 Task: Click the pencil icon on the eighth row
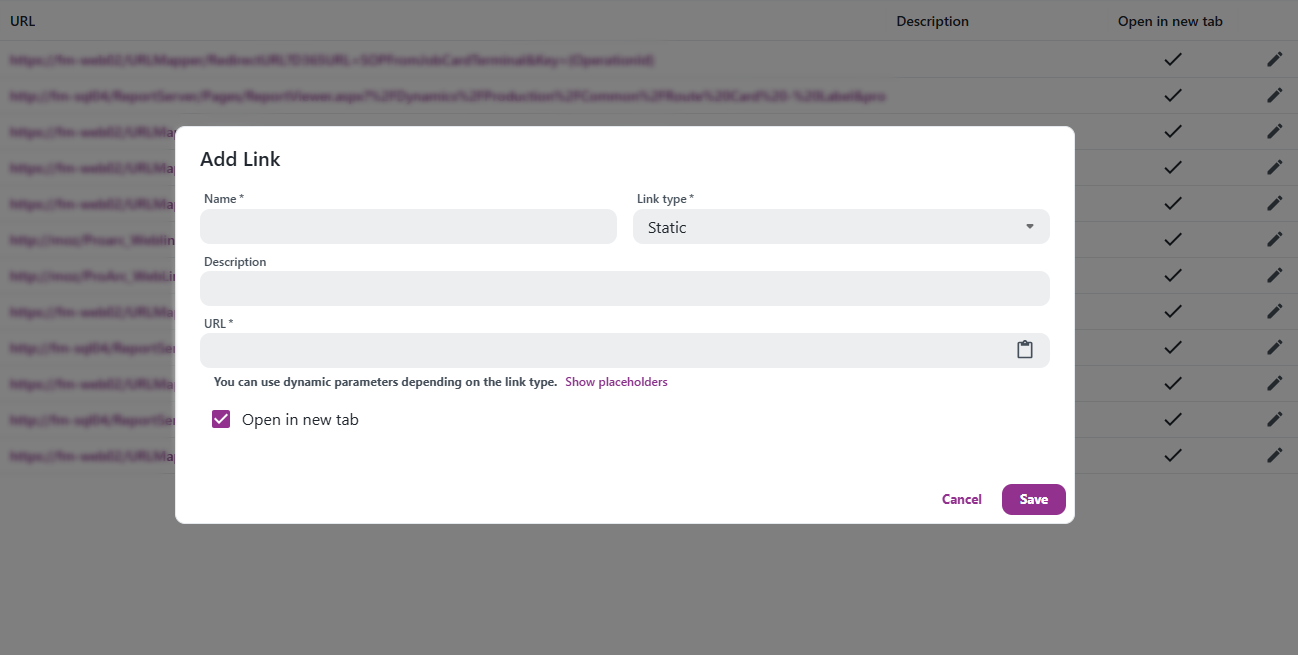click(1275, 311)
